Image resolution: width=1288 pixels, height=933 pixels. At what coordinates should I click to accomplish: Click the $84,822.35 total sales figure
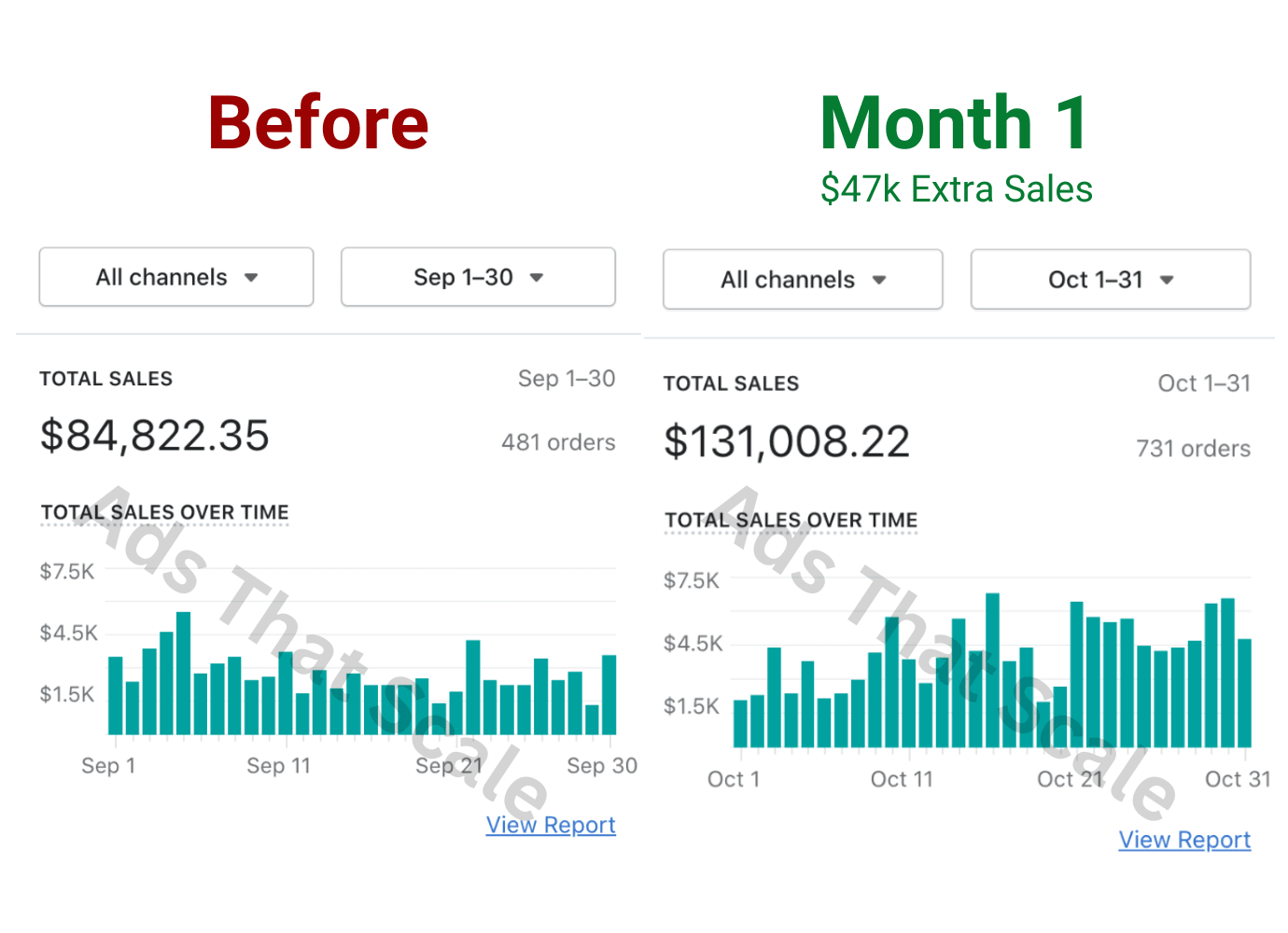coord(155,436)
